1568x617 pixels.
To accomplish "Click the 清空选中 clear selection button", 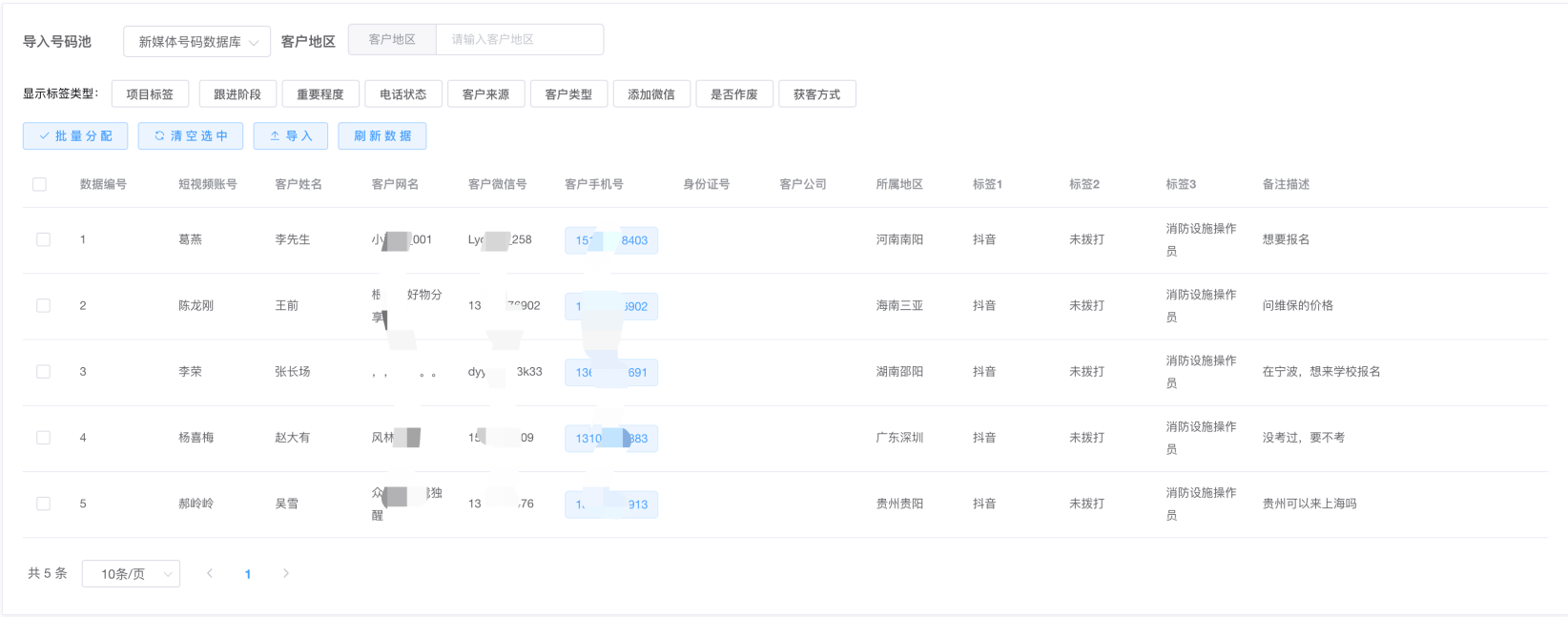I will tap(191, 136).
